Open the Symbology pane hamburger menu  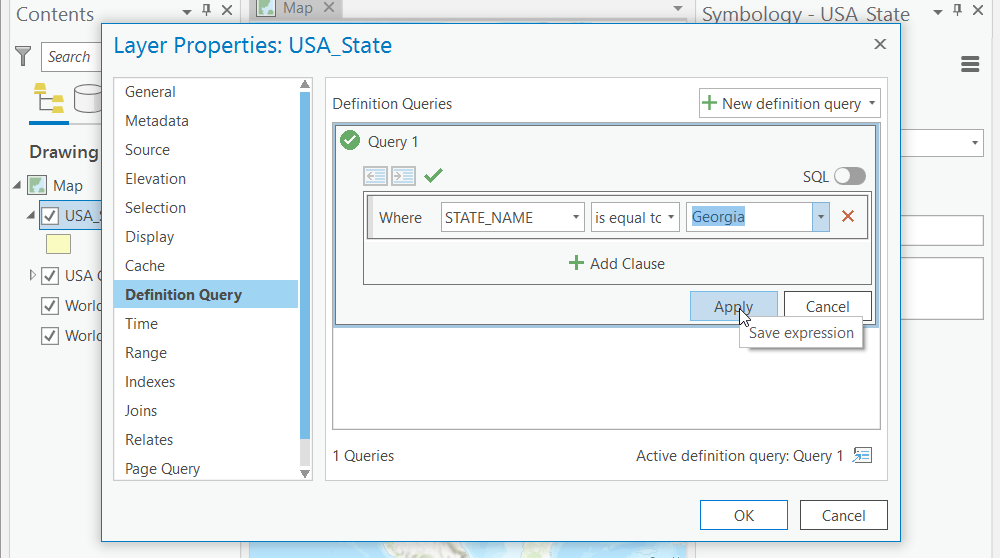pyautogui.click(x=970, y=64)
